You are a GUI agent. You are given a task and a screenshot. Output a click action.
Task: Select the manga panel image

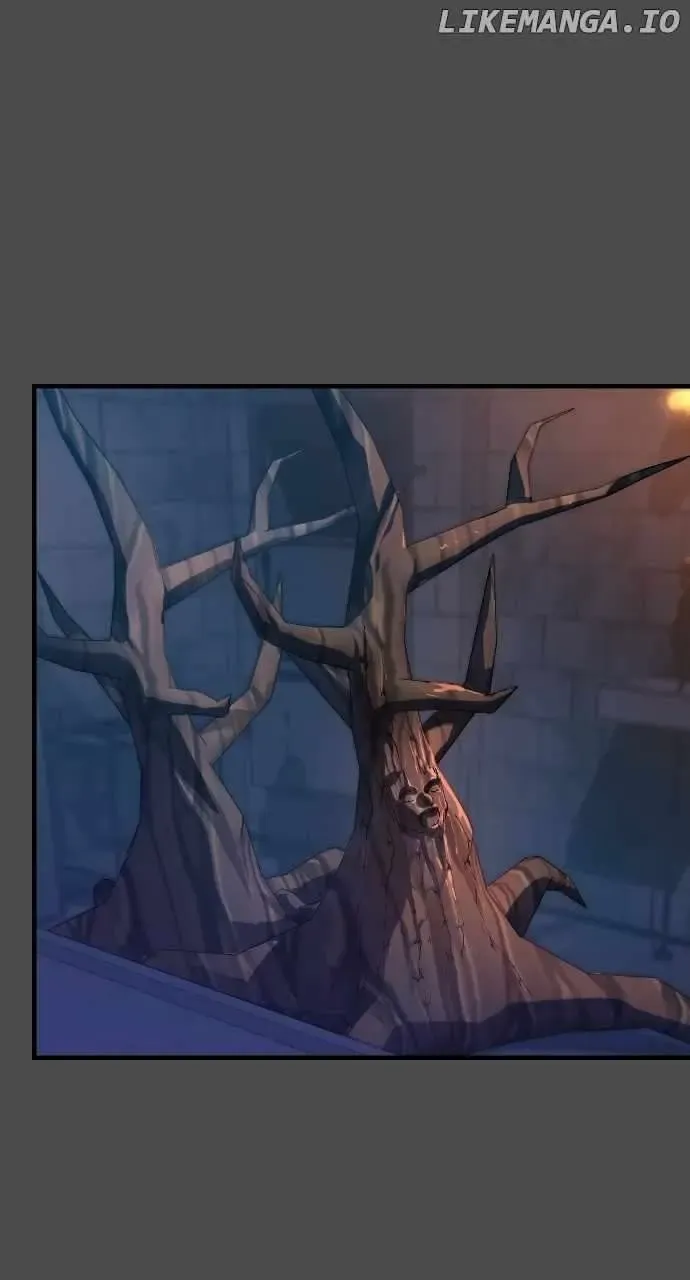tap(362, 721)
